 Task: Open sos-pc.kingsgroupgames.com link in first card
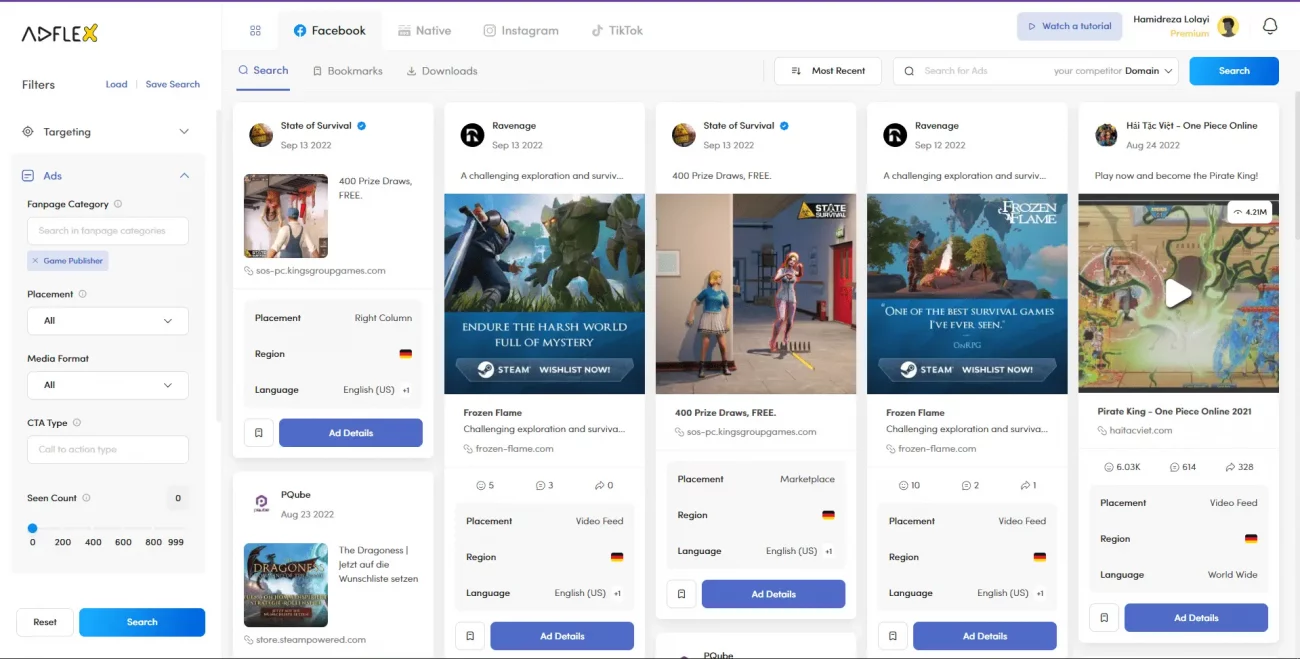click(x=321, y=271)
